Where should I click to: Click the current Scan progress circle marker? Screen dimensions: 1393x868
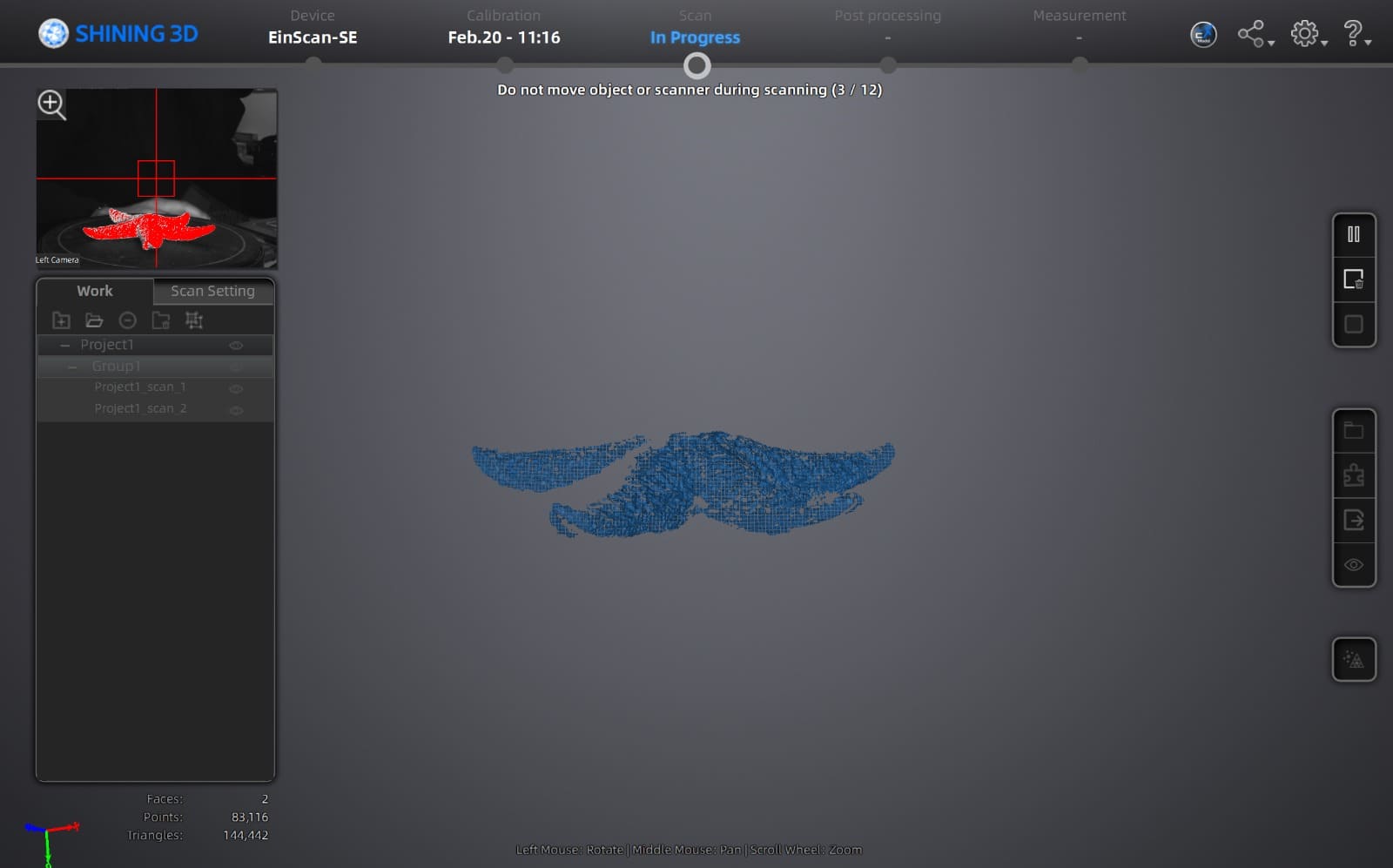click(696, 65)
